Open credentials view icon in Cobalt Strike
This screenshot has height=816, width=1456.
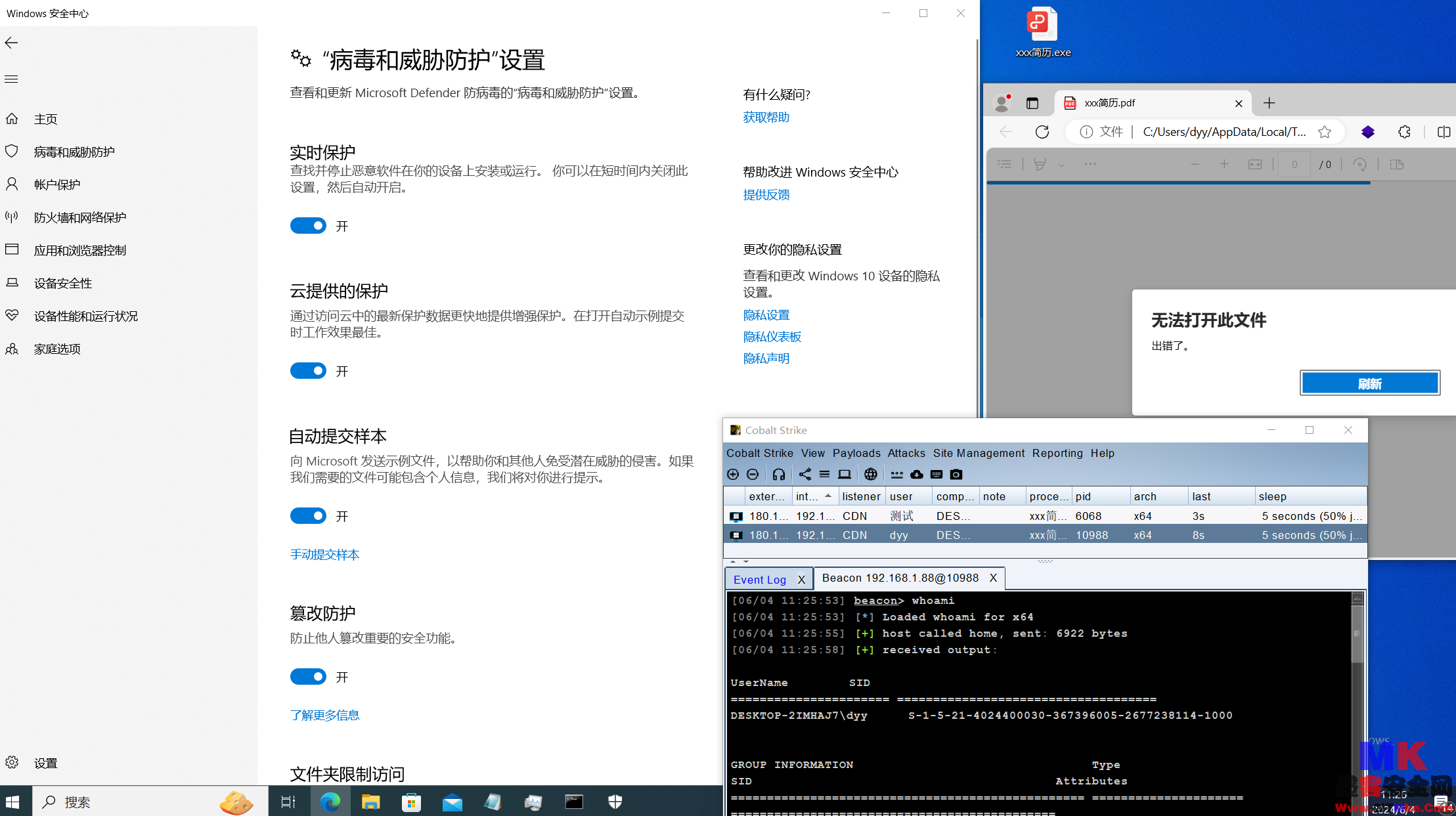(x=896, y=475)
